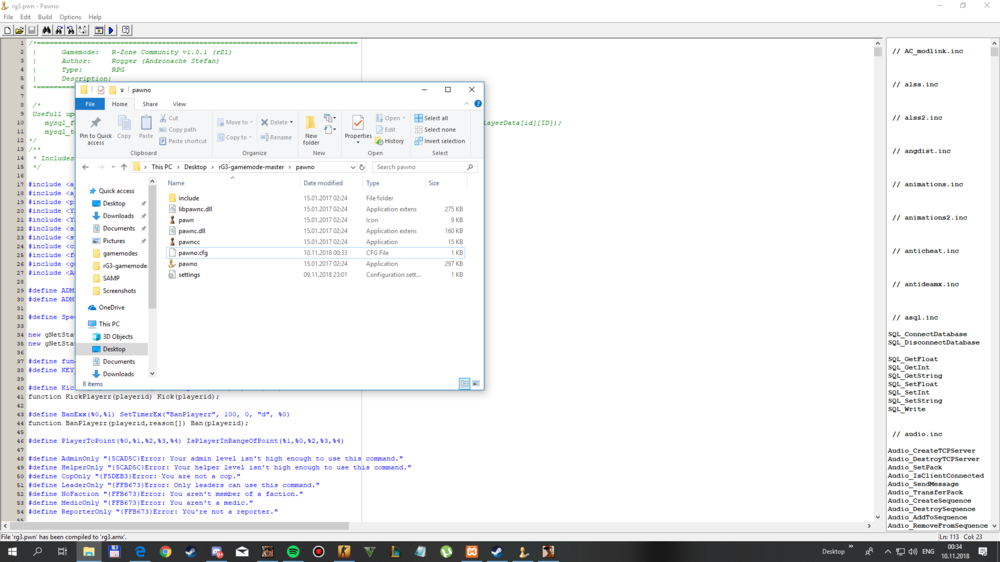This screenshot has width=1000, height=562.
Task: Open the address bar history dropdown
Action: coord(353,167)
